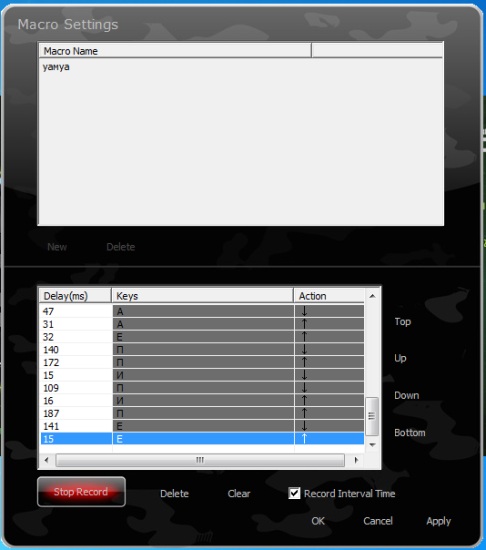Move selected entry Down
This screenshot has width=486, height=550.
click(406, 395)
